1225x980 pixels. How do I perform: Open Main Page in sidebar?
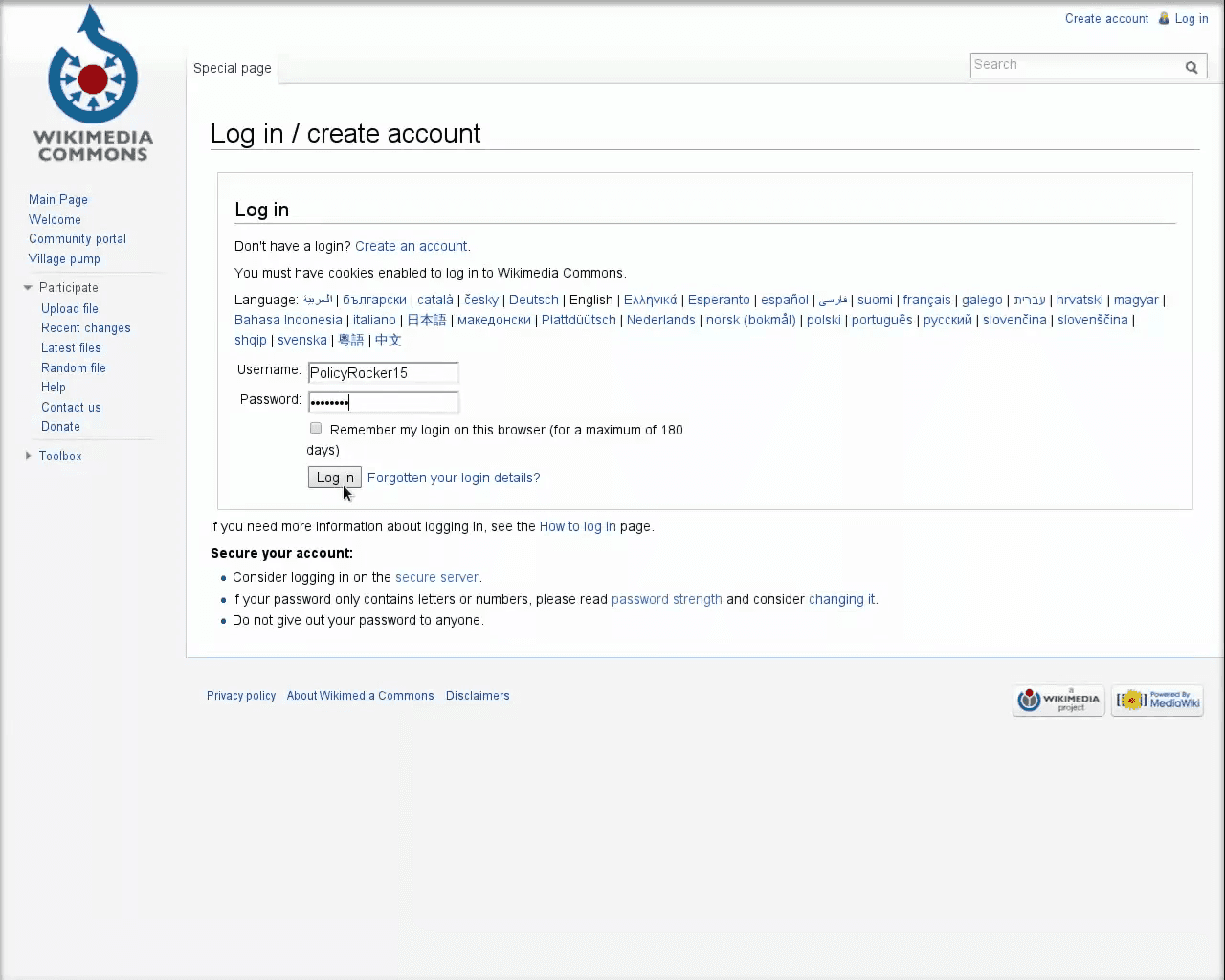[x=58, y=199]
